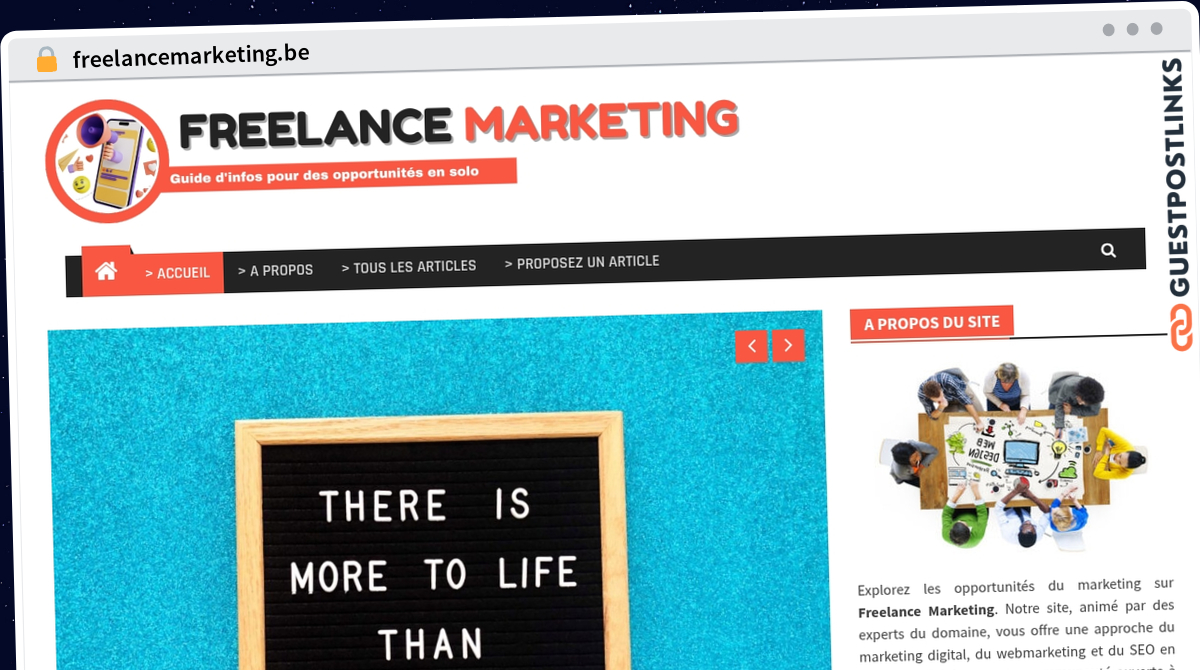Go to previous slide arrow

(x=751, y=346)
